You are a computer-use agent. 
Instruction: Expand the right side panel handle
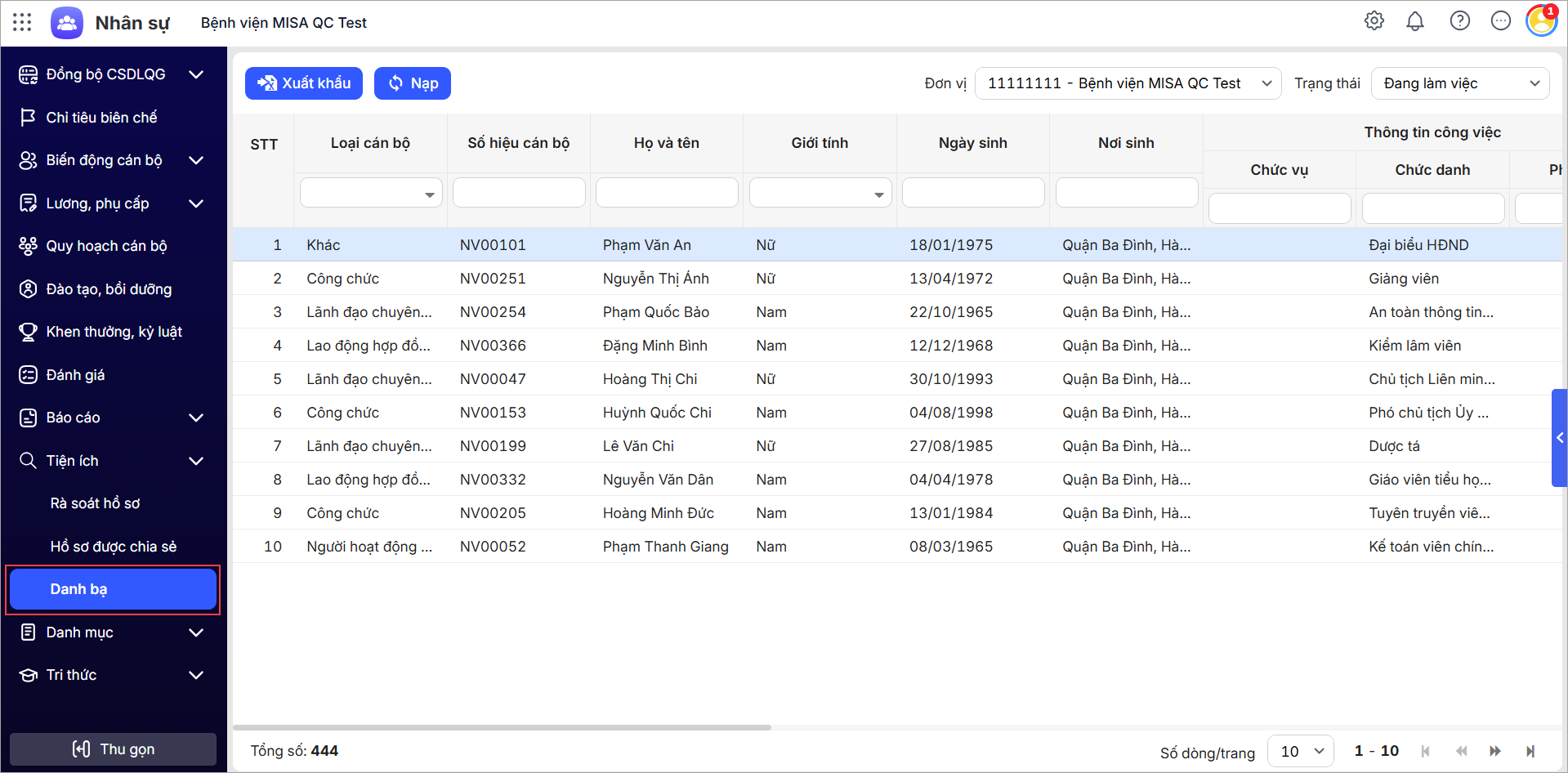1559,438
